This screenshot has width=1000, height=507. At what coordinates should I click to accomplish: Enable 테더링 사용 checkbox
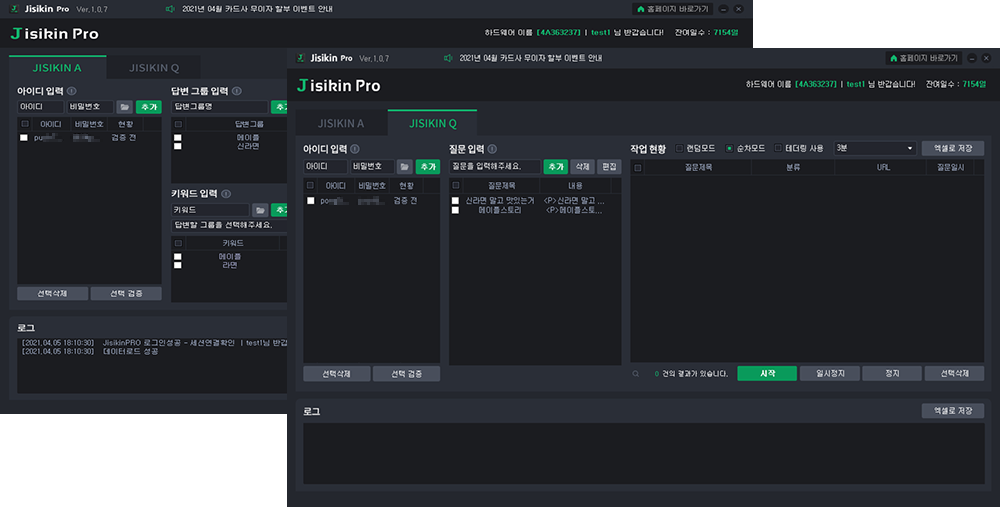[x=778, y=148]
